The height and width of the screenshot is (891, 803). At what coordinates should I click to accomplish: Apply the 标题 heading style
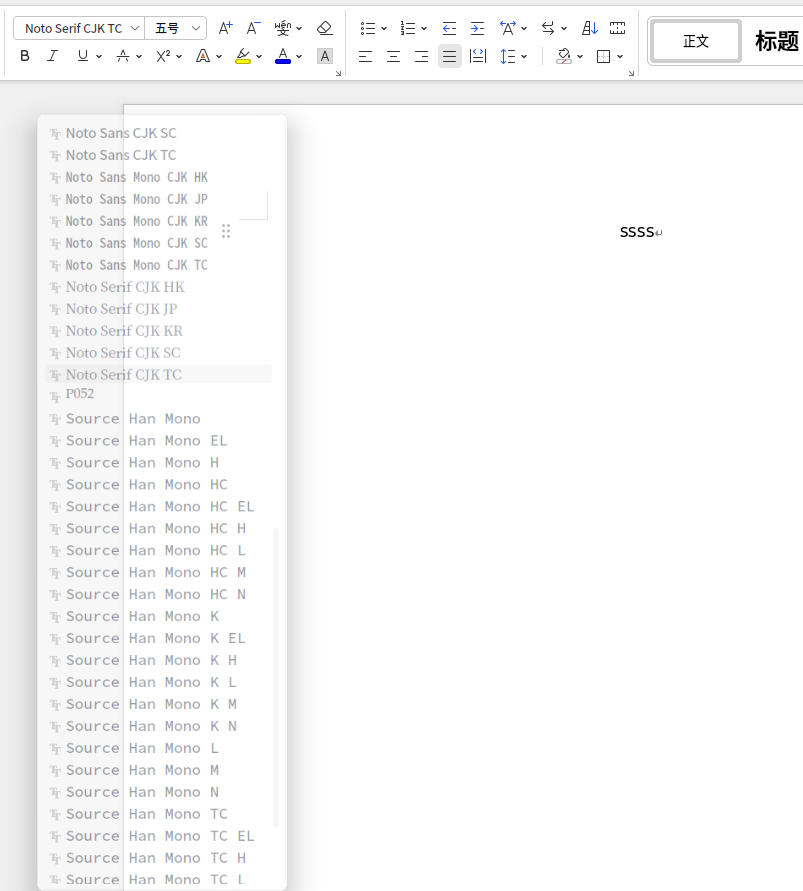[776, 41]
